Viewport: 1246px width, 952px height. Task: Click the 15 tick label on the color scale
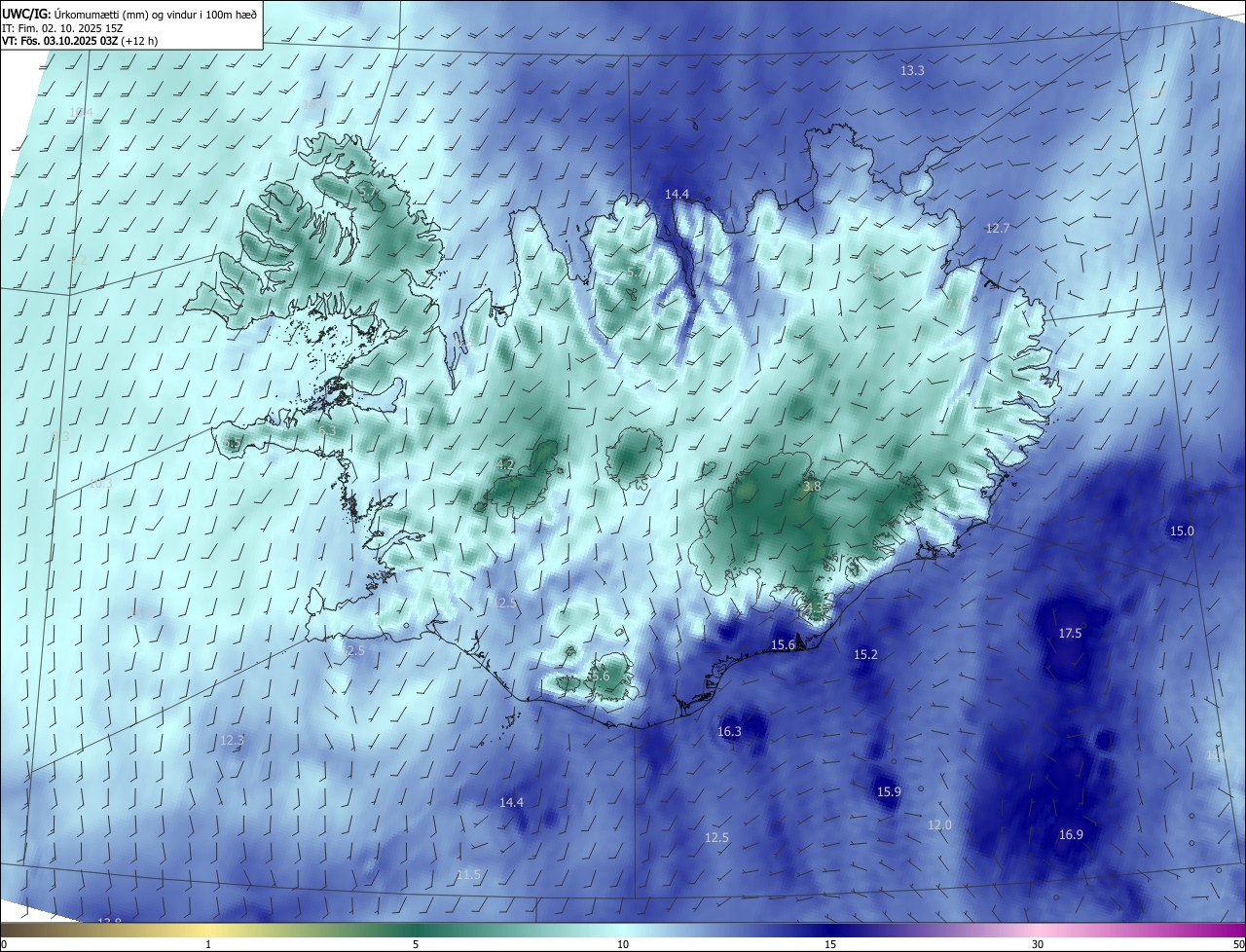(830, 944)
